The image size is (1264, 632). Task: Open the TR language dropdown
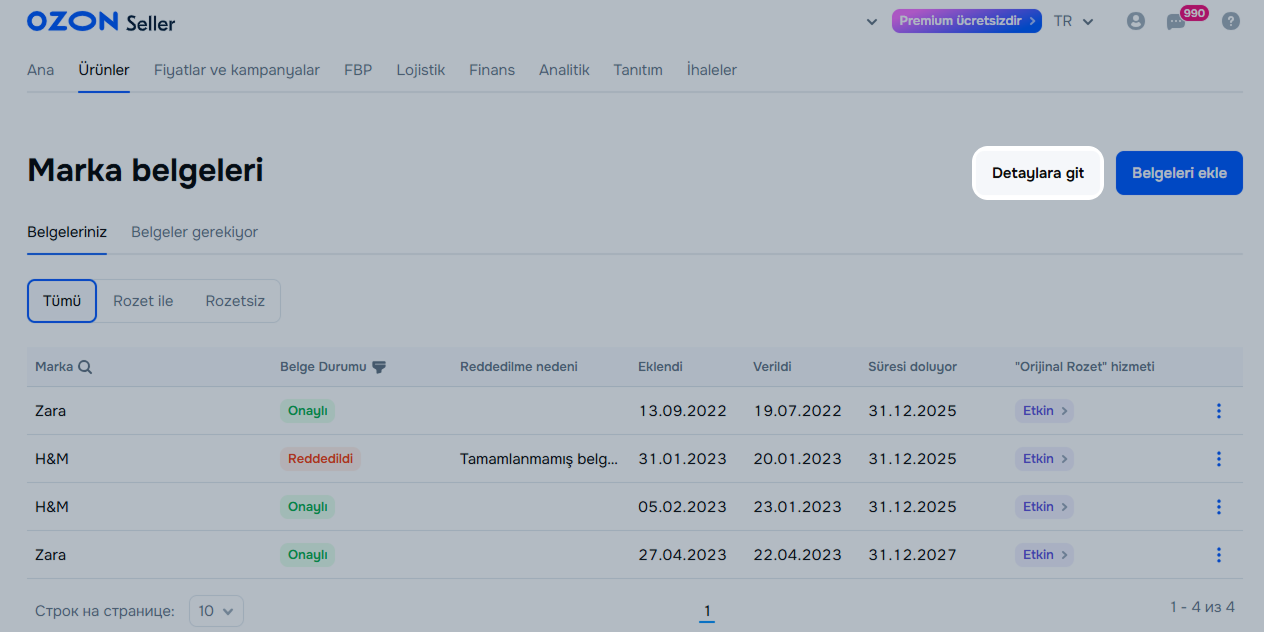tap(1074, 21)
